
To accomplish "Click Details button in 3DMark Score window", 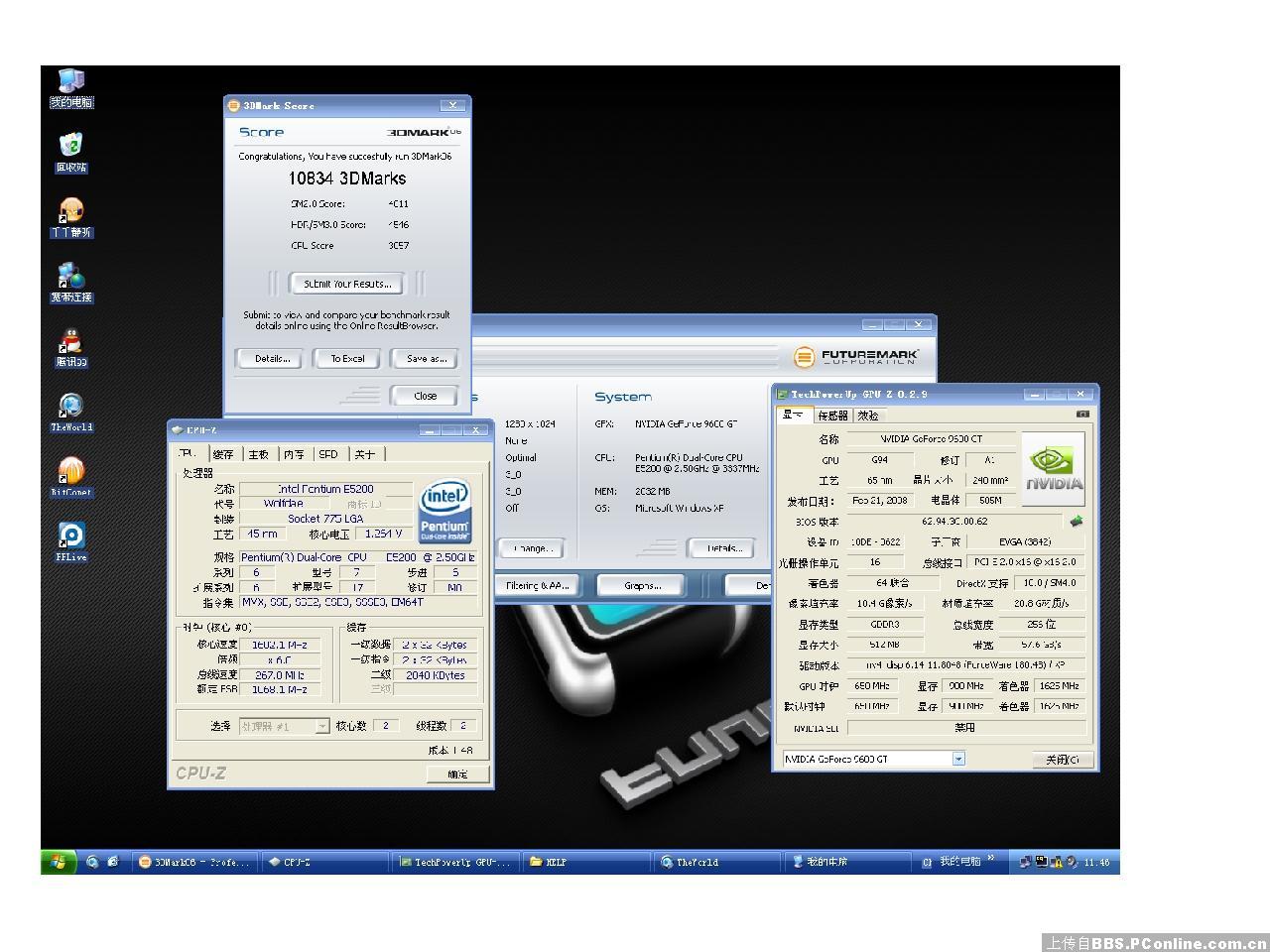I will click(271, 359).
